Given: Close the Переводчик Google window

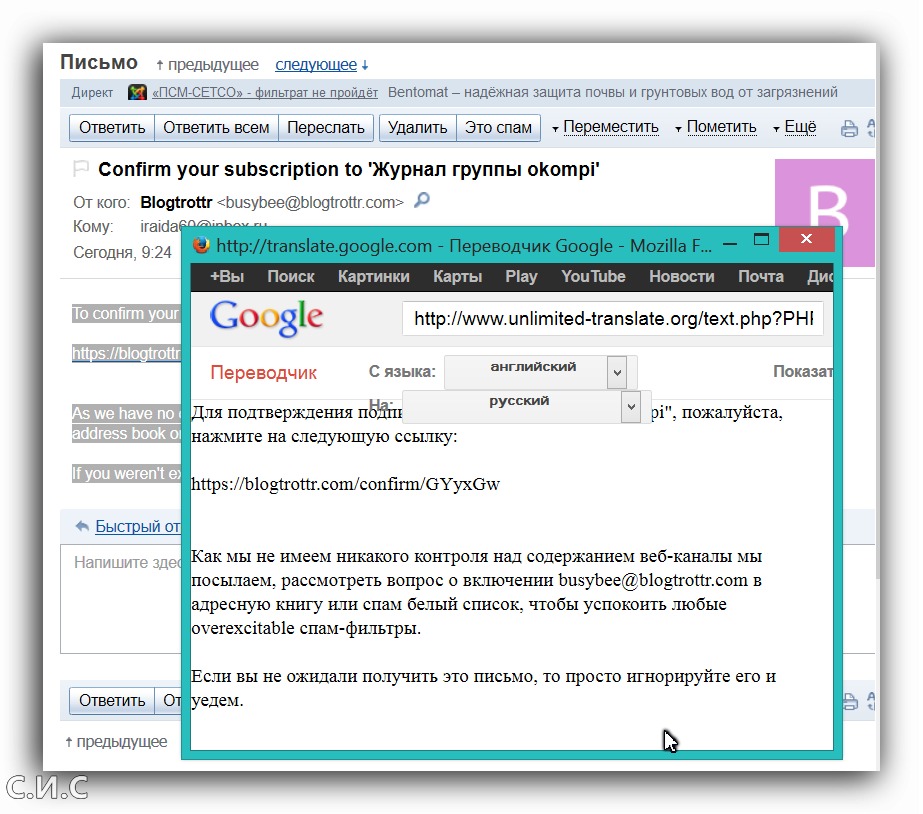Looking at the screenshot, I should pos(806,238).
